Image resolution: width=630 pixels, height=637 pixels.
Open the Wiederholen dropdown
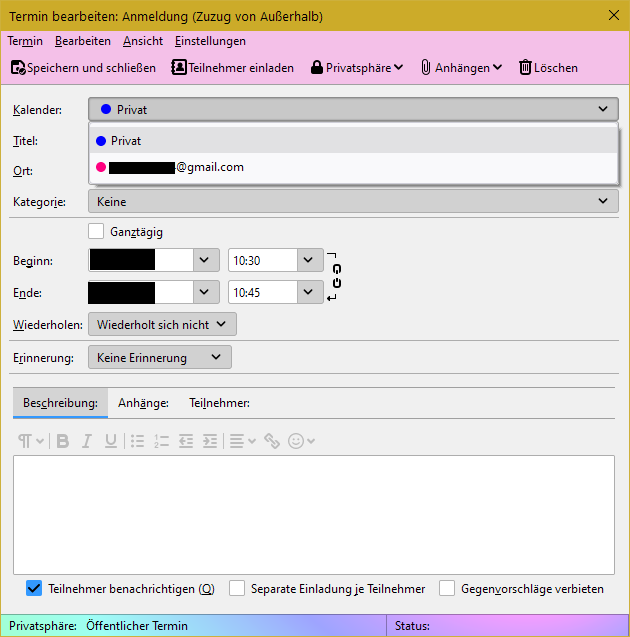(x=162, y=324)
